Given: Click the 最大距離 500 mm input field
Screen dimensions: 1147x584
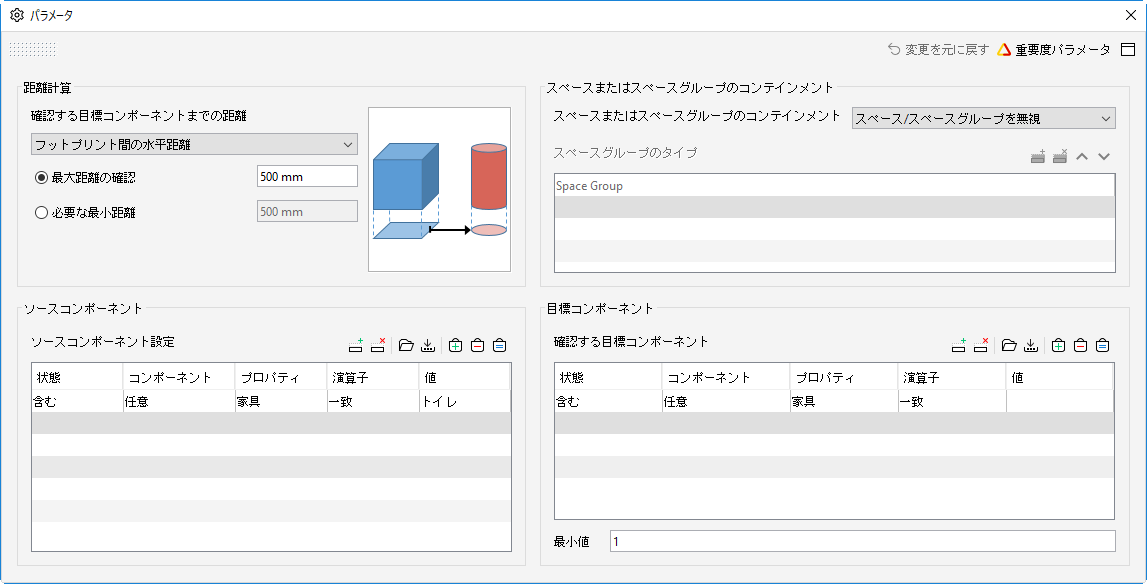Looking at the screenshot, I should pyautogui.click(x=307, y=176).
